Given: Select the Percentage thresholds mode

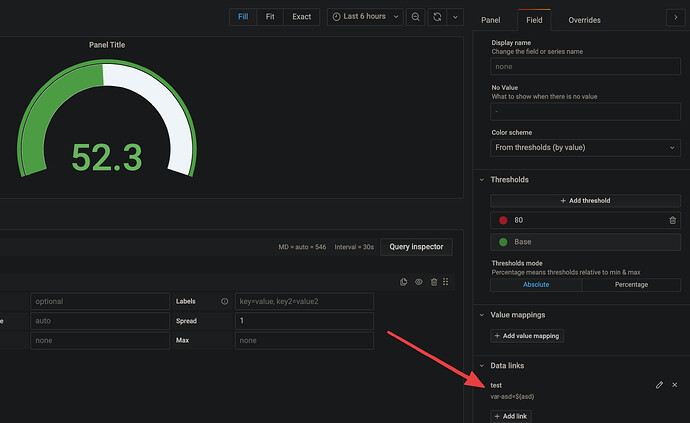Looking at the screenshot, I should click(x=631, y=285).
